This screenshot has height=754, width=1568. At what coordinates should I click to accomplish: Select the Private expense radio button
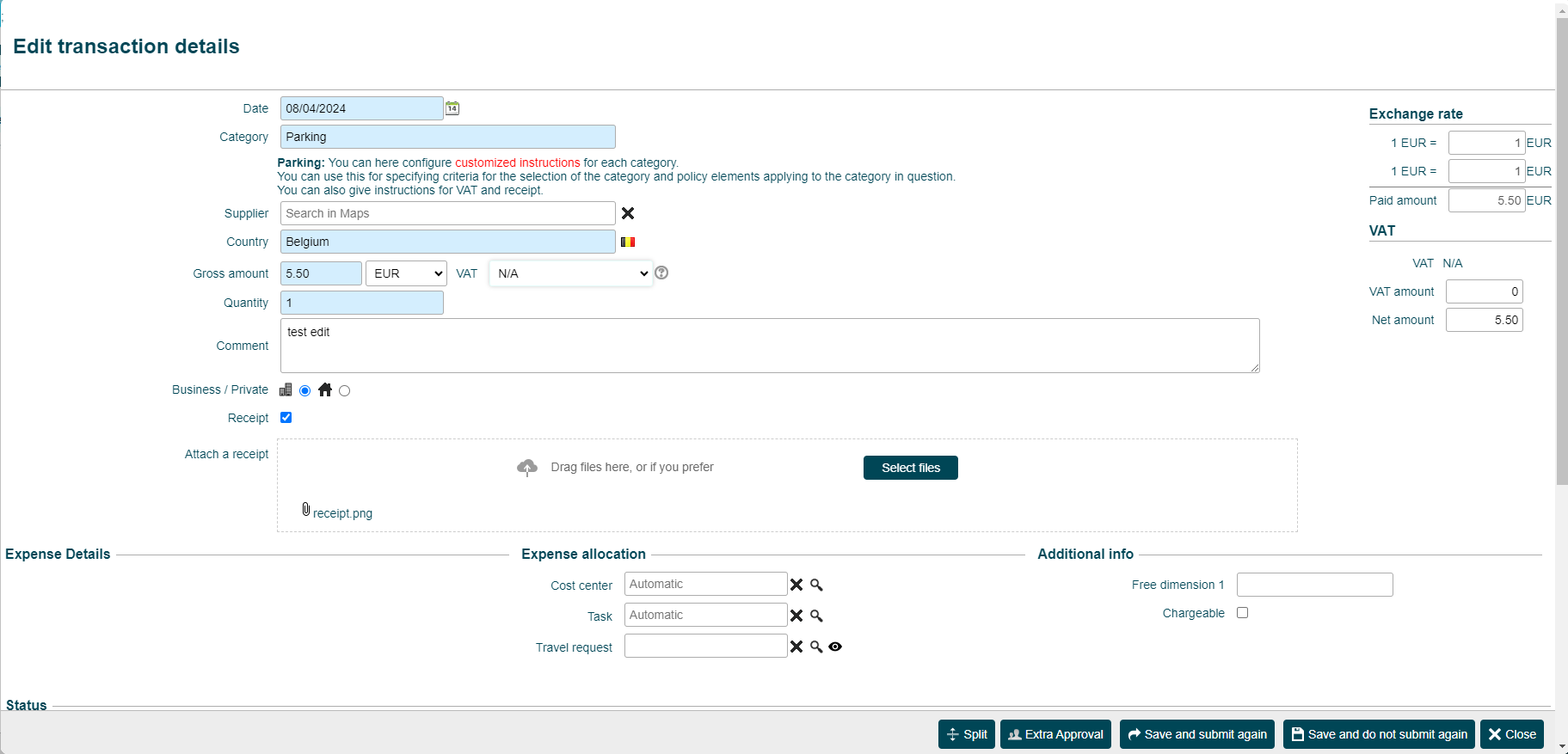[345, 391]
